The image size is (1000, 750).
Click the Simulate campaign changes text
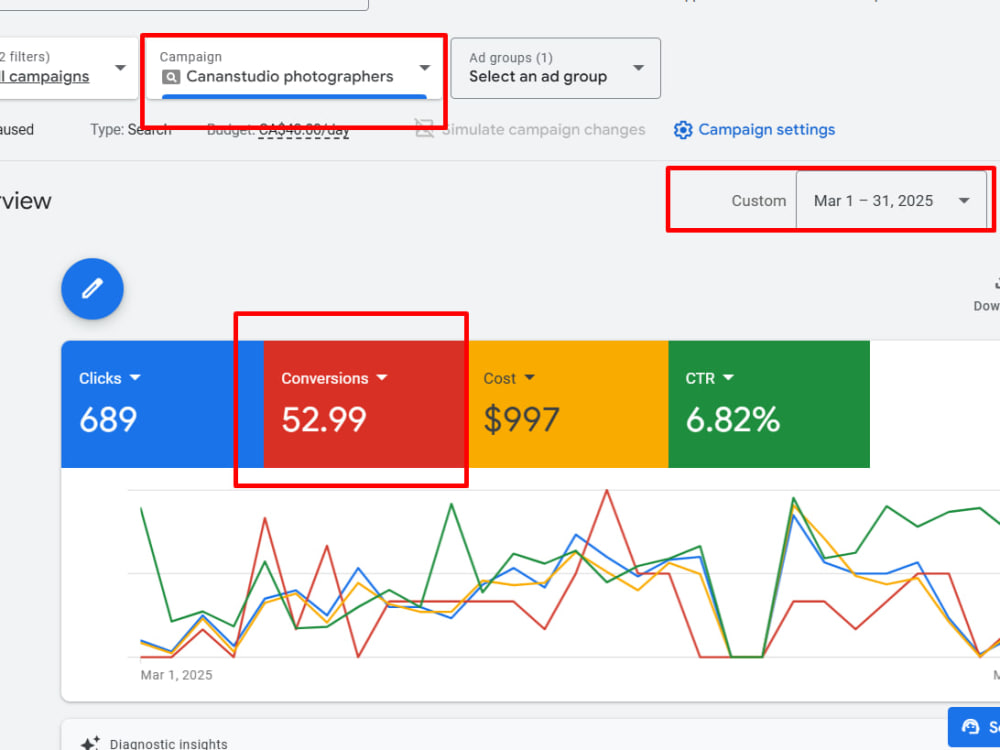(544, 129)
